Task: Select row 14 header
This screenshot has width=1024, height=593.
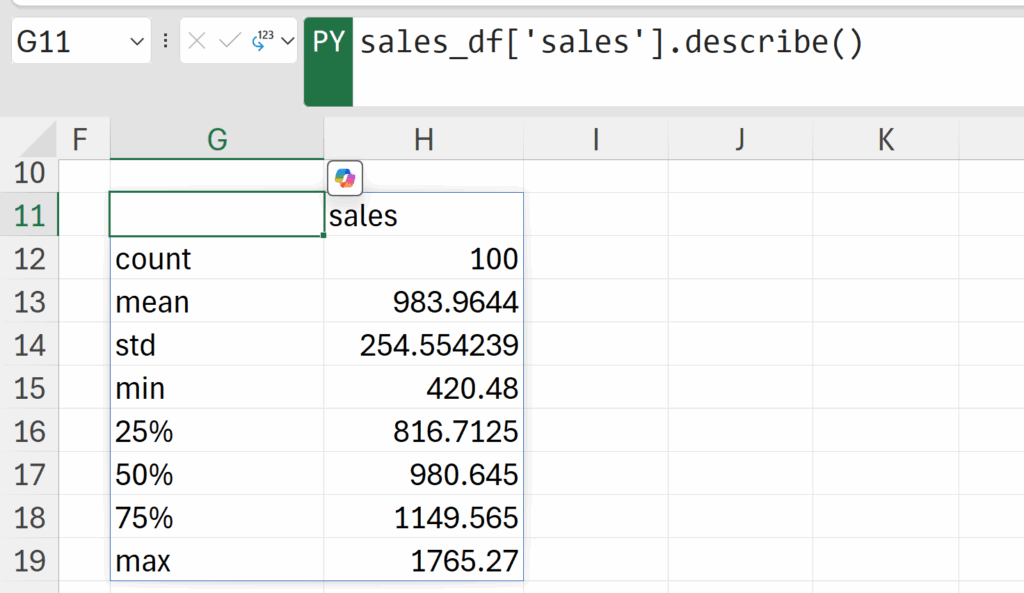Action: pyautogui.click(x=30, y=345)
